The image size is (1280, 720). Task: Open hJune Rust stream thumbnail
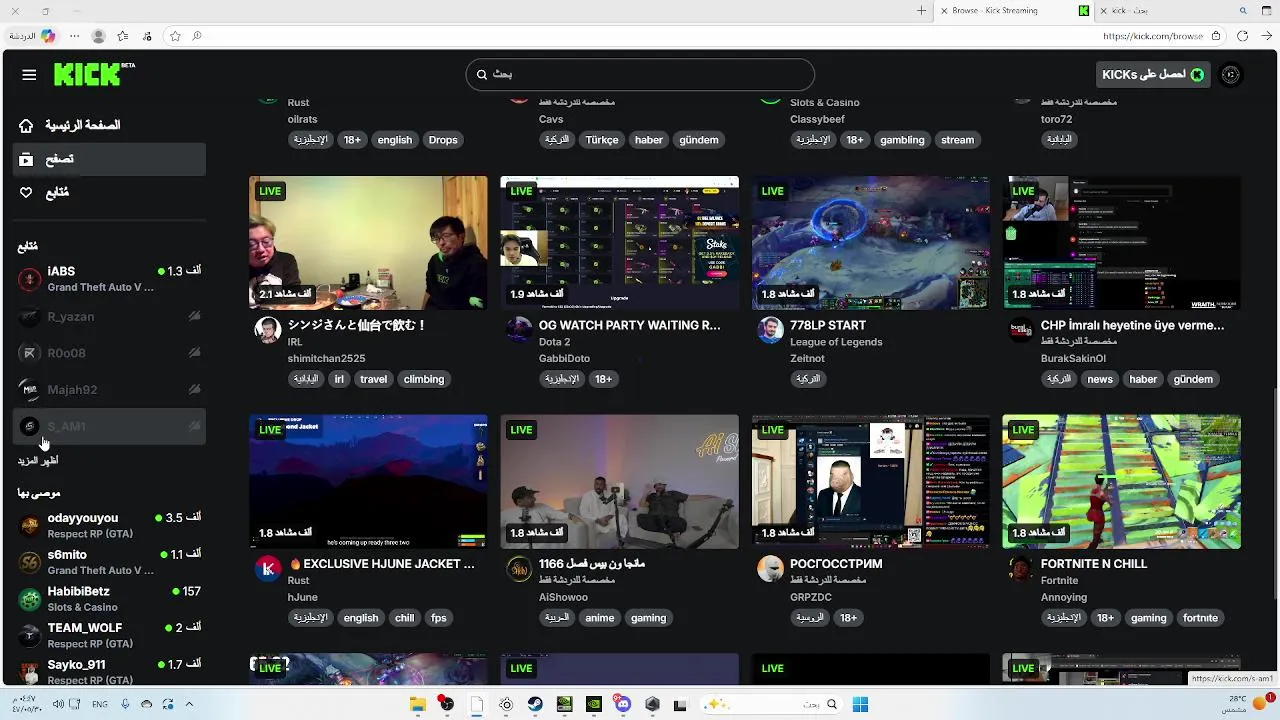click(368, 482)
